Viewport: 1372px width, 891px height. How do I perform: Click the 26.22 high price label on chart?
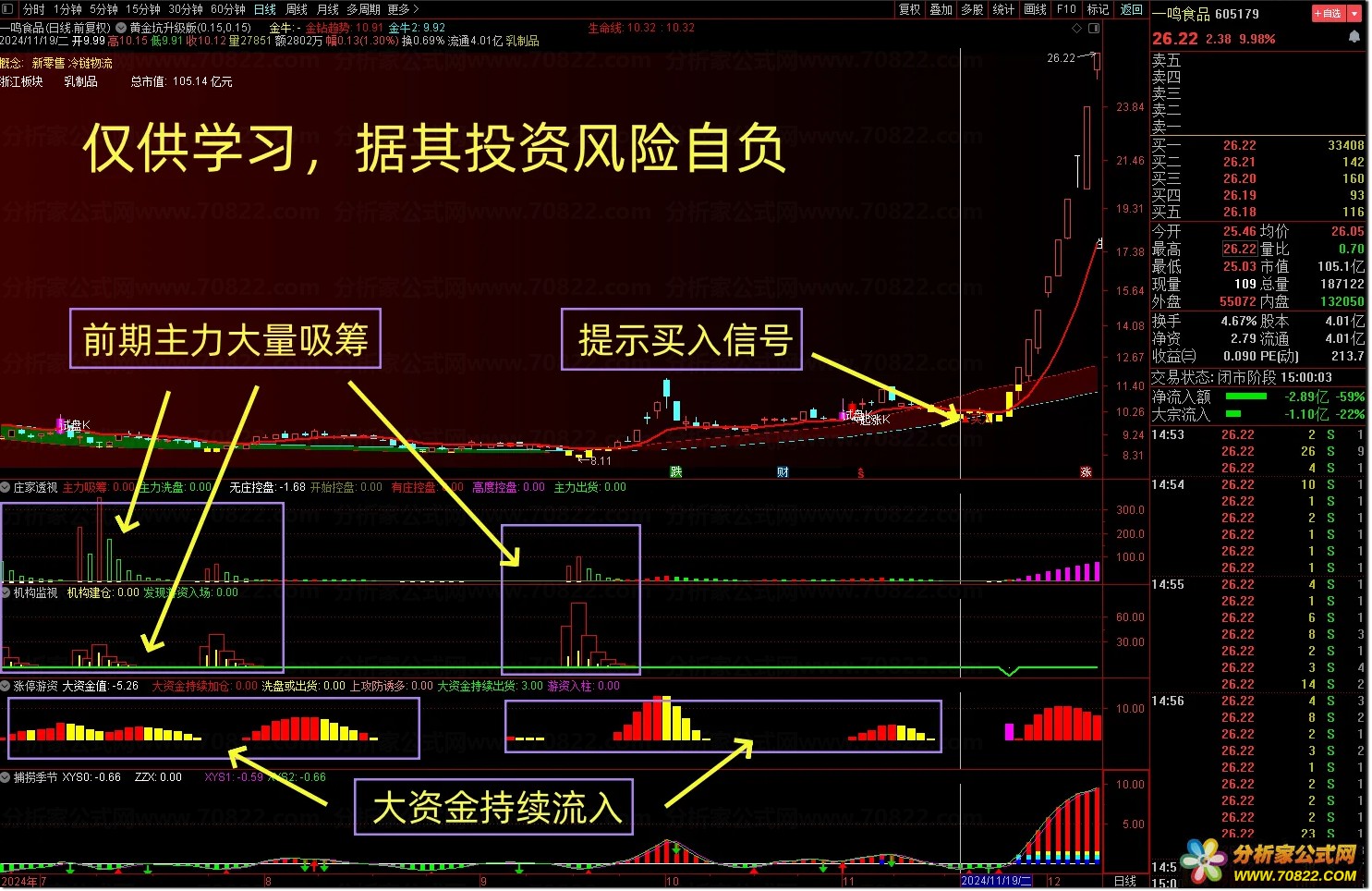[x=1061, y=57]
